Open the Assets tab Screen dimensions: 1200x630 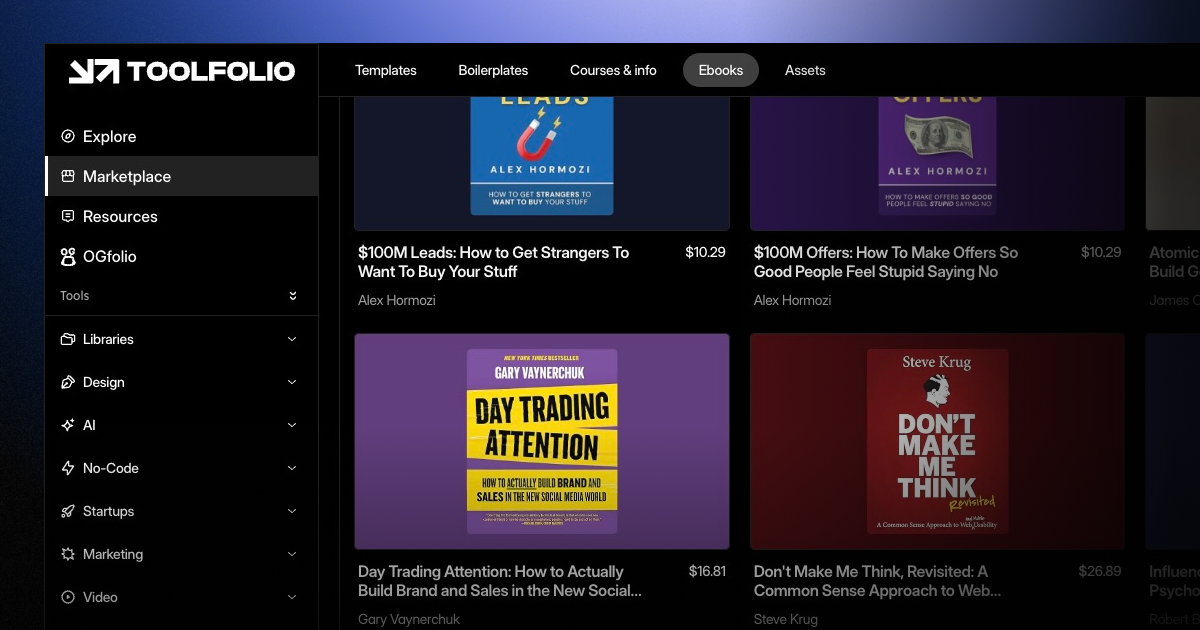(x=805, y=70)
